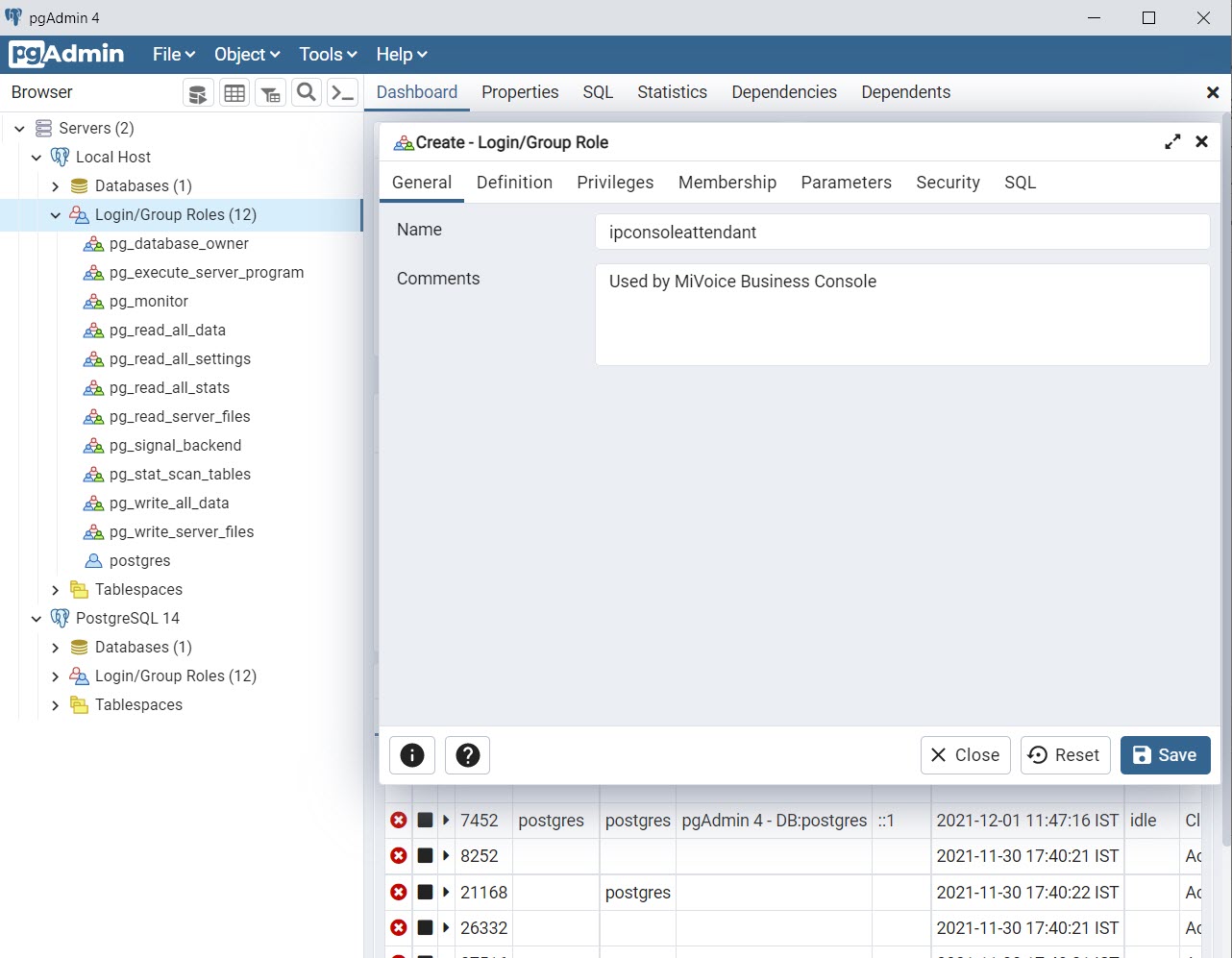This screenshot has height=958, width=1232.
Task: Cancel session 7452 via red cross icon
Action: pyautogui.click(x=399, y=820)
